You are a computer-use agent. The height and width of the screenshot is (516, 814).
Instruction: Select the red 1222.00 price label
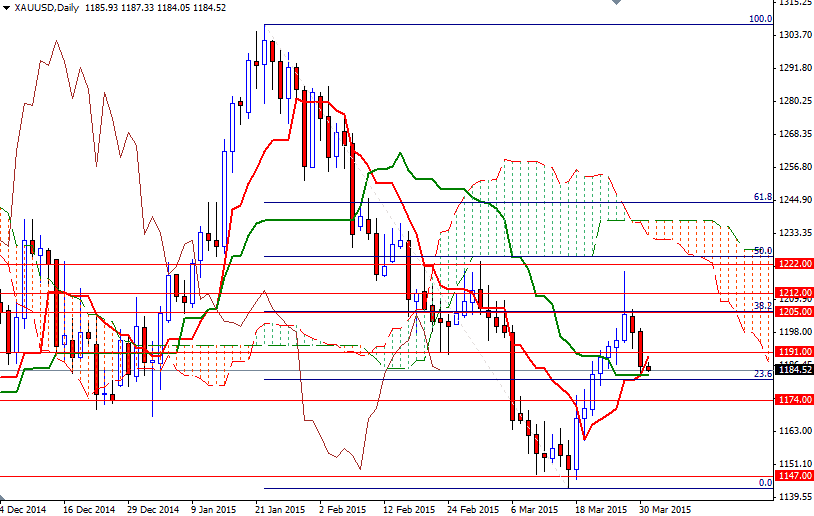point(792,262)
